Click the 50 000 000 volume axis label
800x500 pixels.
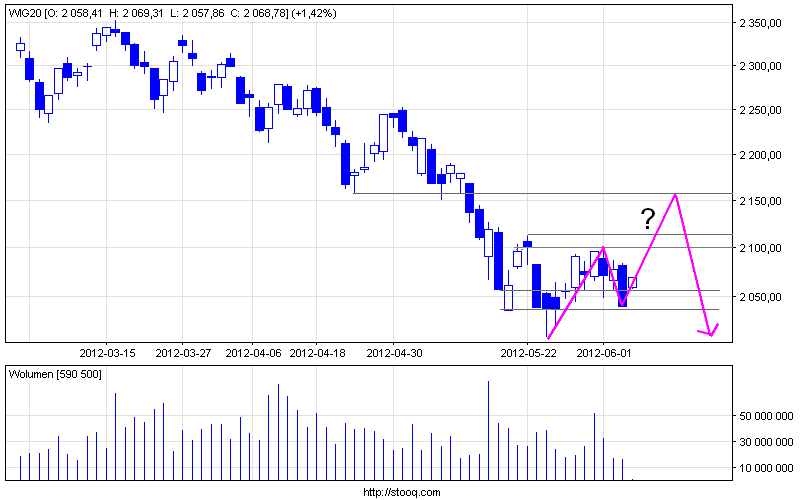[766, 416]
